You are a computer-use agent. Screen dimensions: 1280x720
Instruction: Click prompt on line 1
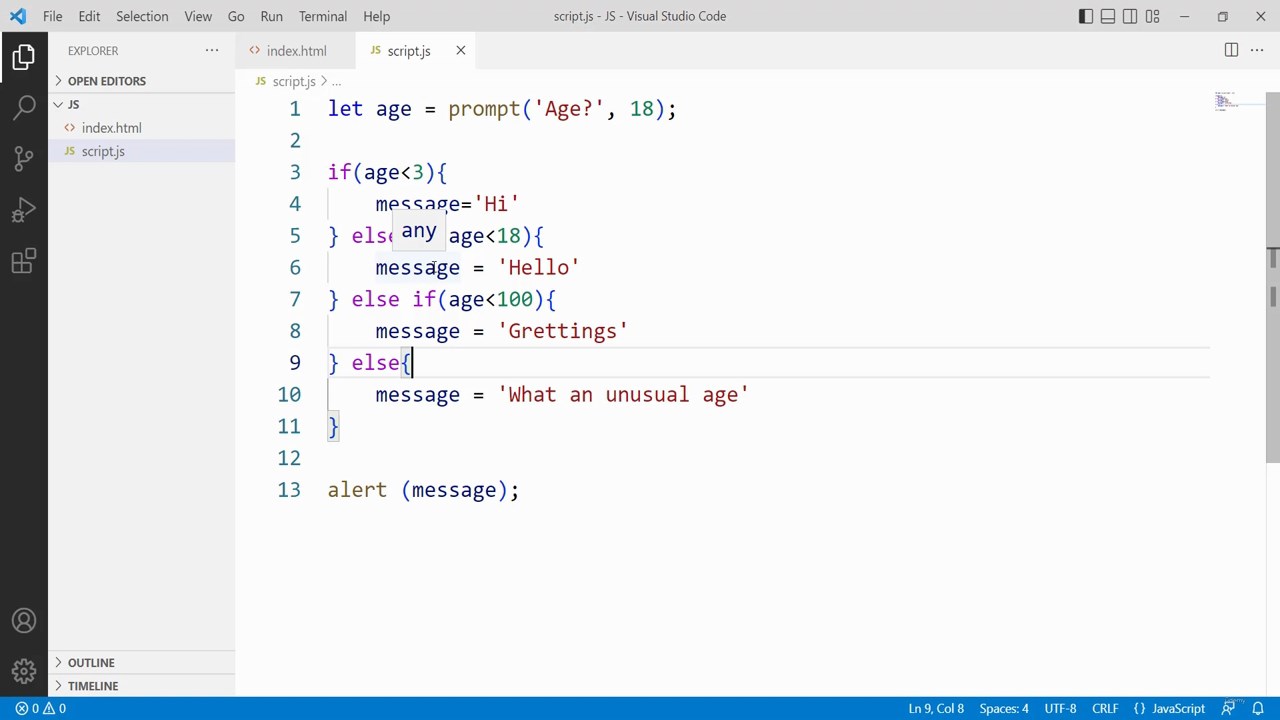(x=484, y=109)
